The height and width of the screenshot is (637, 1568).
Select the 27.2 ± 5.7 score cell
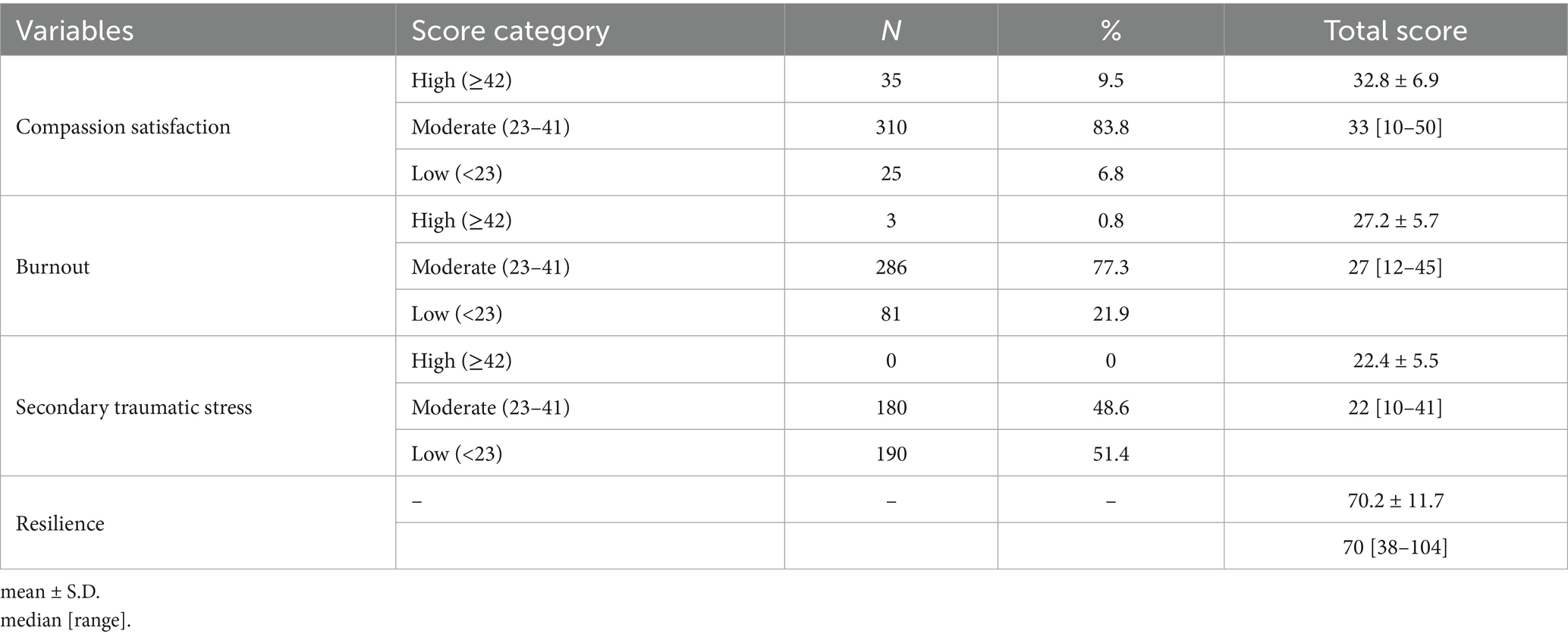[x=1395, y=221]
